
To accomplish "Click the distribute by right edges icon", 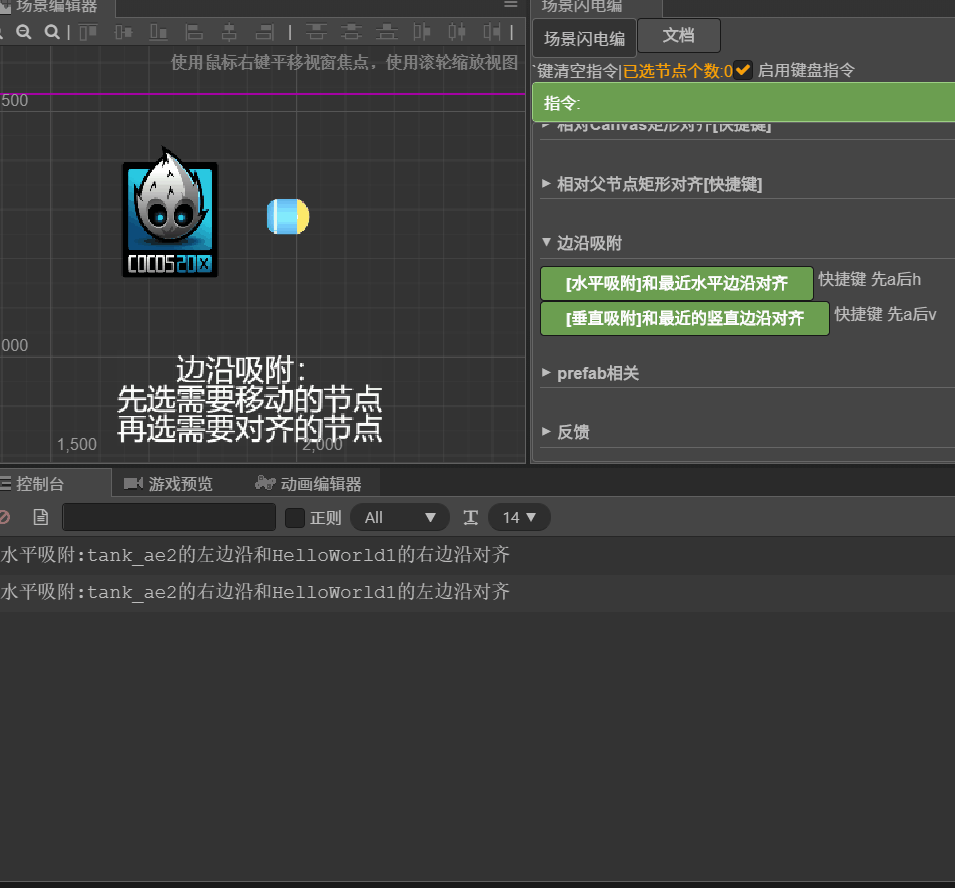I will click(492, 32).
